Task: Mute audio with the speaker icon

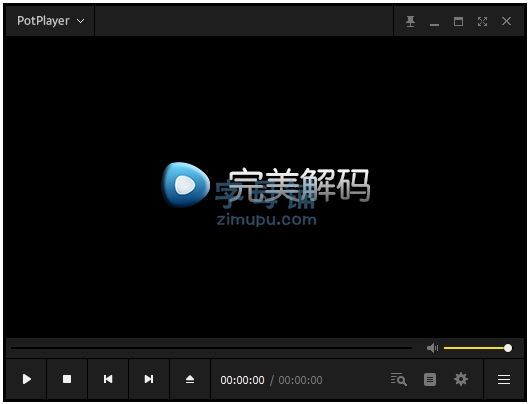Action: click(x=432, y=348)
